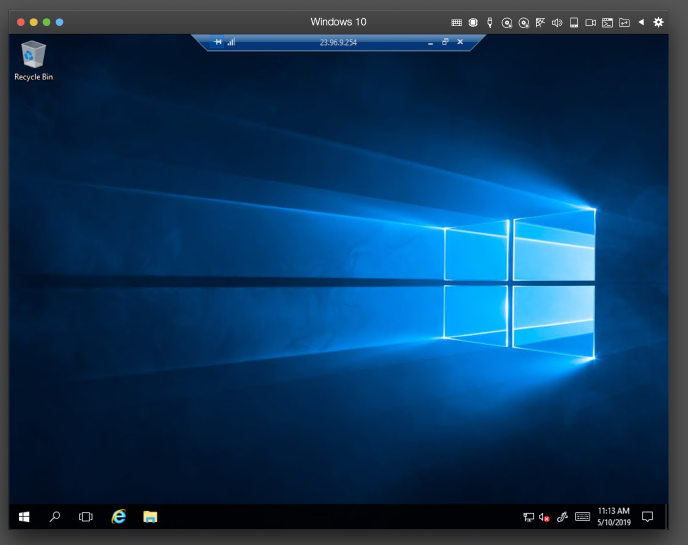
Task: Launch Internet Explorer from the taskbar
Action: click(x=118, y=517)
